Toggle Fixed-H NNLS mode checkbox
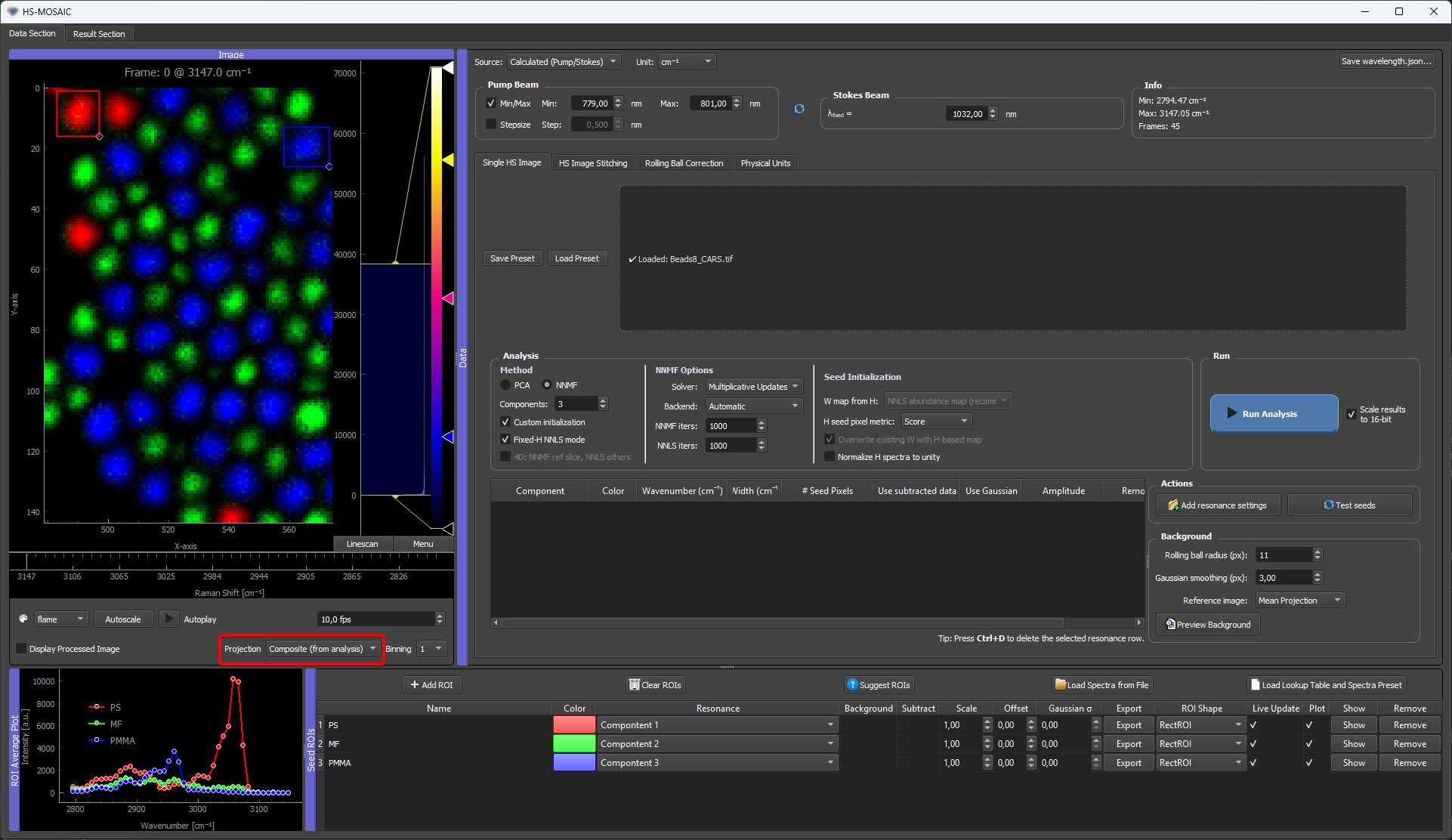 (505, 440)
